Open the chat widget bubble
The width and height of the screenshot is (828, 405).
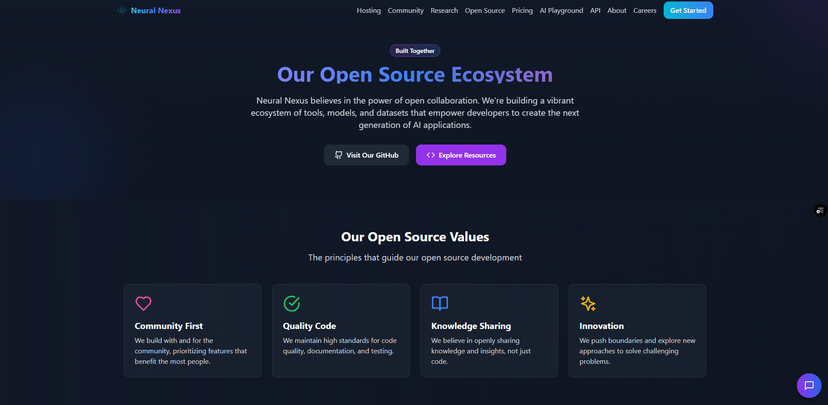809,385
